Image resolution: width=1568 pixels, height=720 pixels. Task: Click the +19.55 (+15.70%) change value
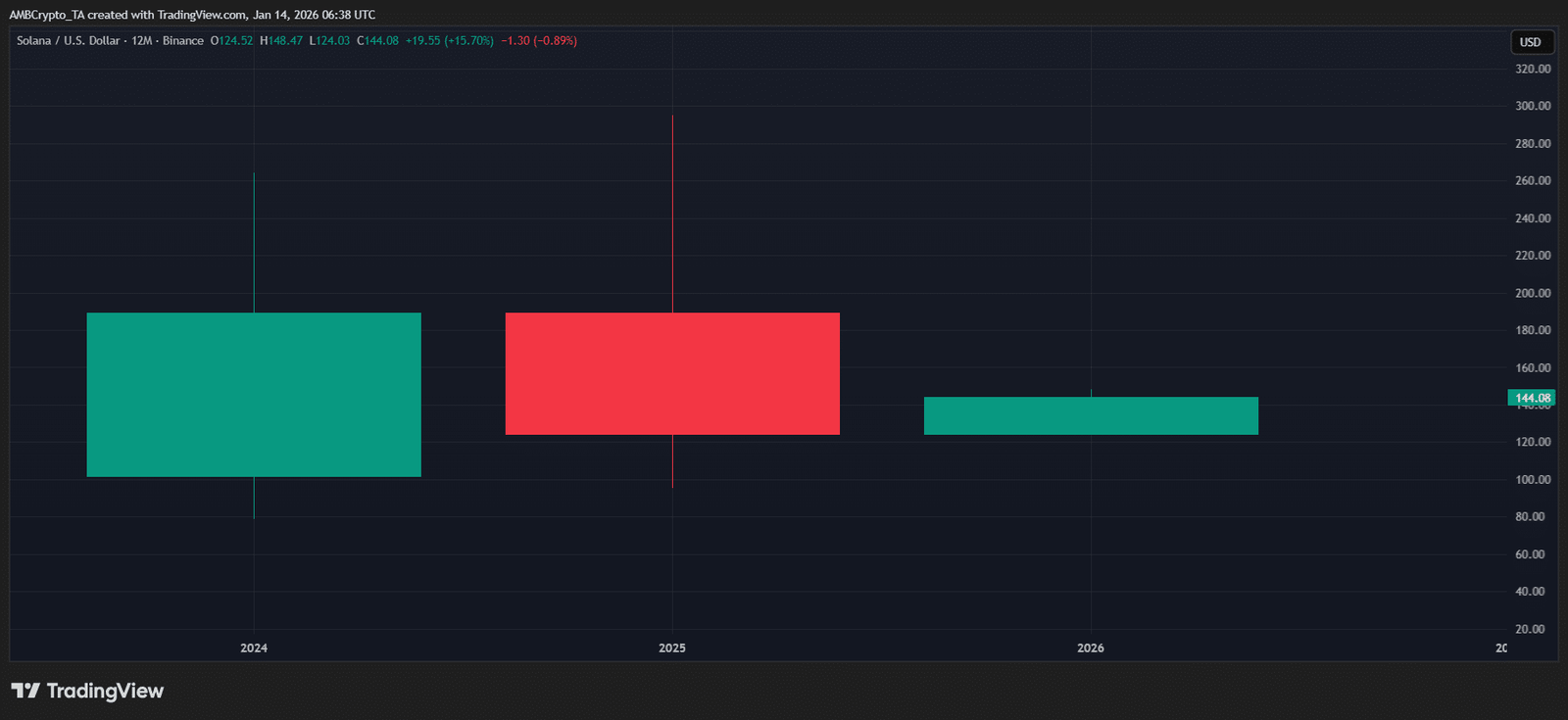pos(450,41)
